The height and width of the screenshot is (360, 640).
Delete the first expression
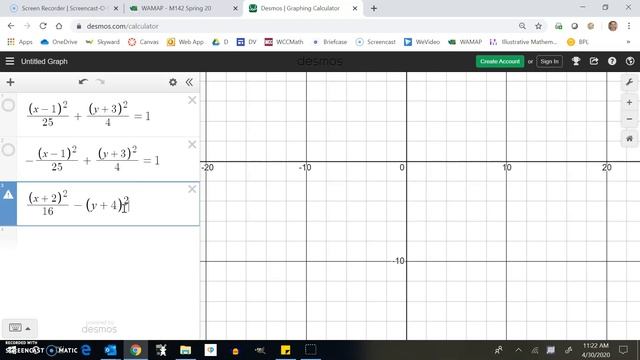pos(192,100)
